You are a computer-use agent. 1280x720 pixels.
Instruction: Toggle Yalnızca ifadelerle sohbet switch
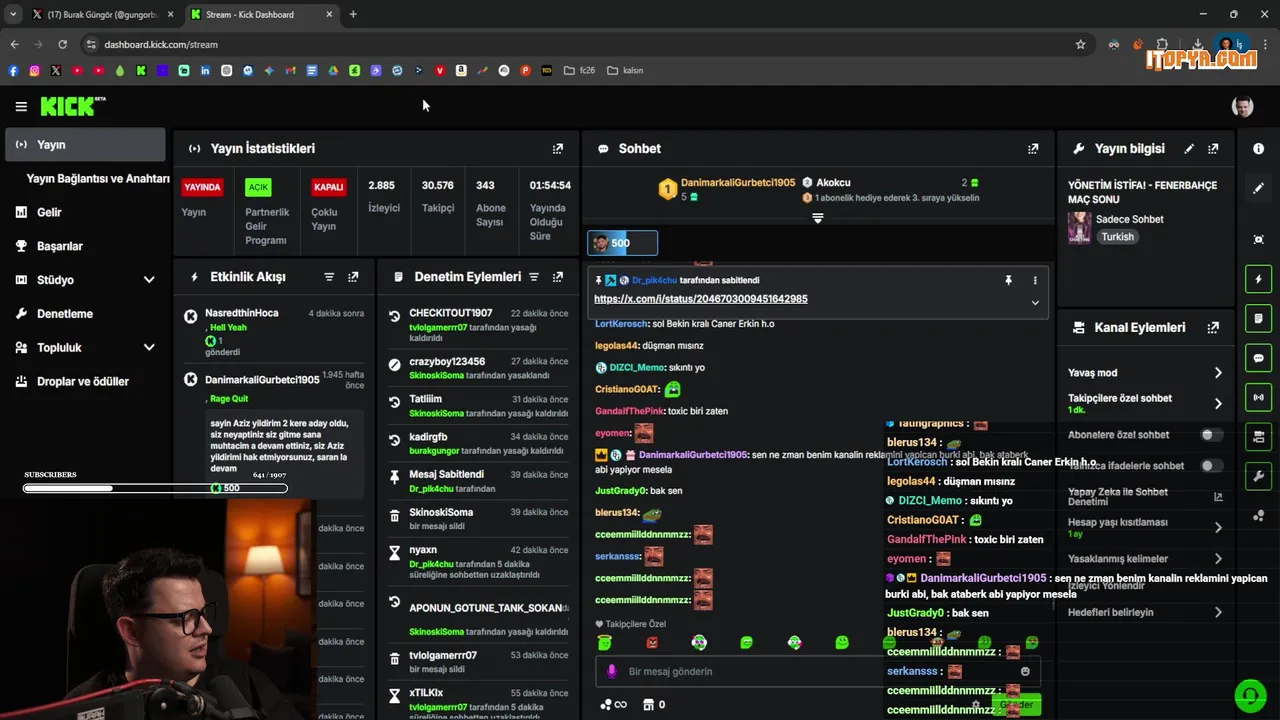point(1211,466)
